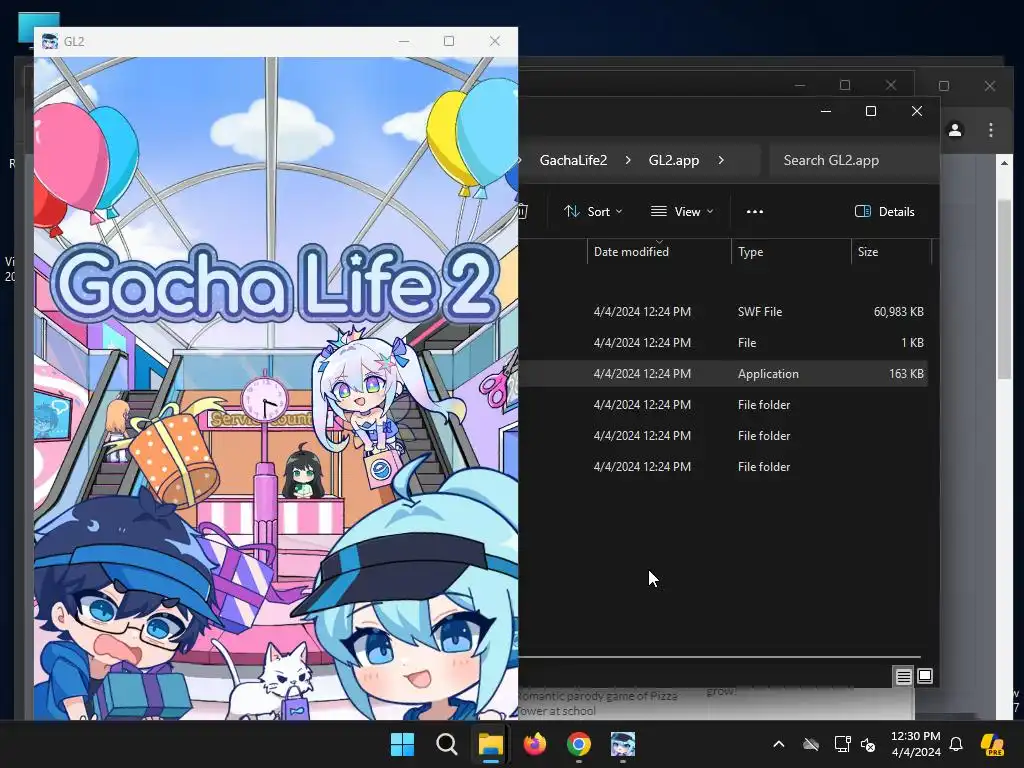
Task: Close the File Explorer window
Action: click(x=917, y=112)
